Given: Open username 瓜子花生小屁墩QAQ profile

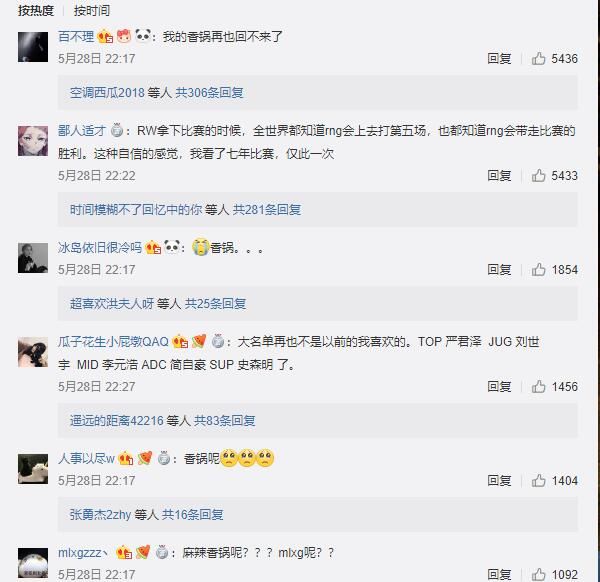Looking at the screenshot, I should coord(113,341).
